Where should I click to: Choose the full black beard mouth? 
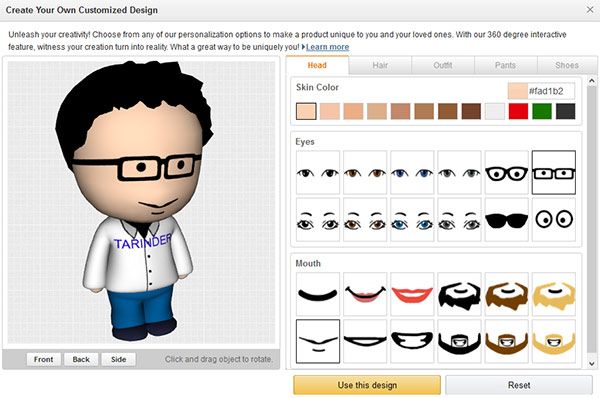[x=459, y=294]
